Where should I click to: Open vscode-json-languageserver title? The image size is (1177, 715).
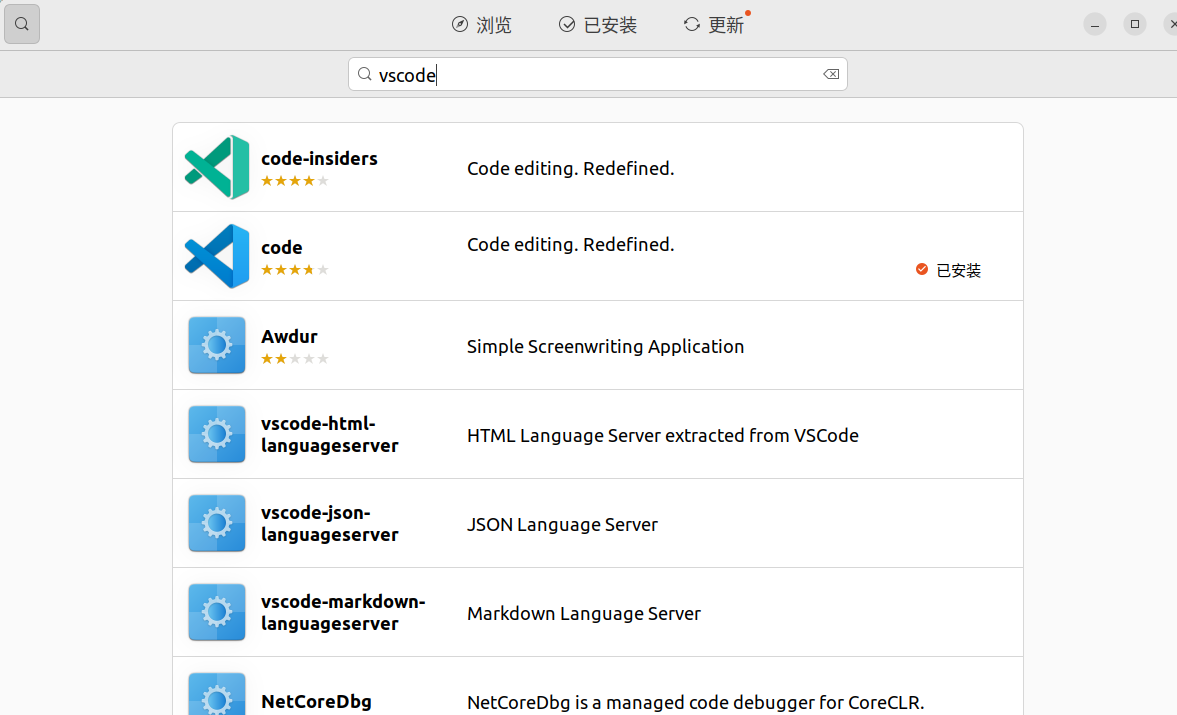click(x=330, y=524)
